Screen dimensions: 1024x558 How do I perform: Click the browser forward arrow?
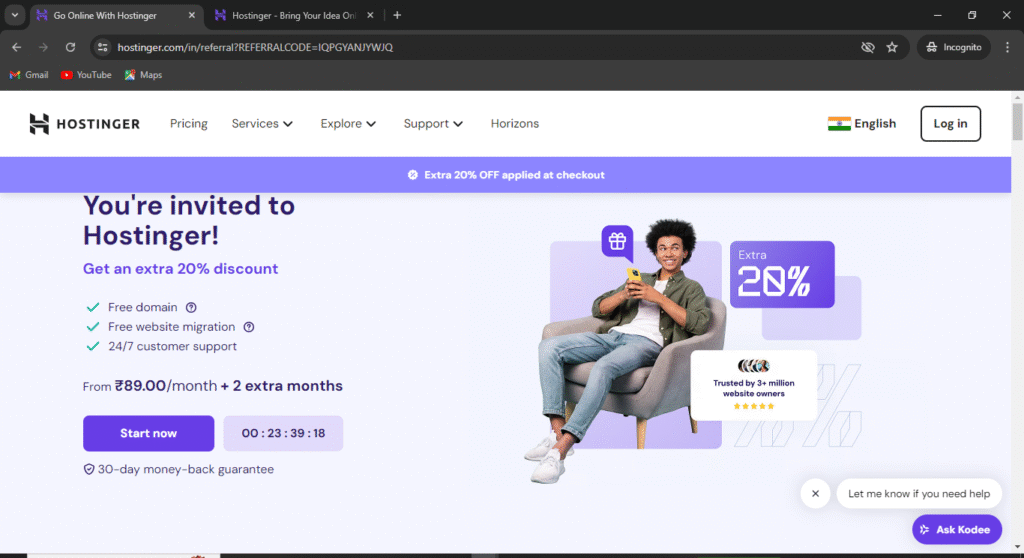click(43, 47)
